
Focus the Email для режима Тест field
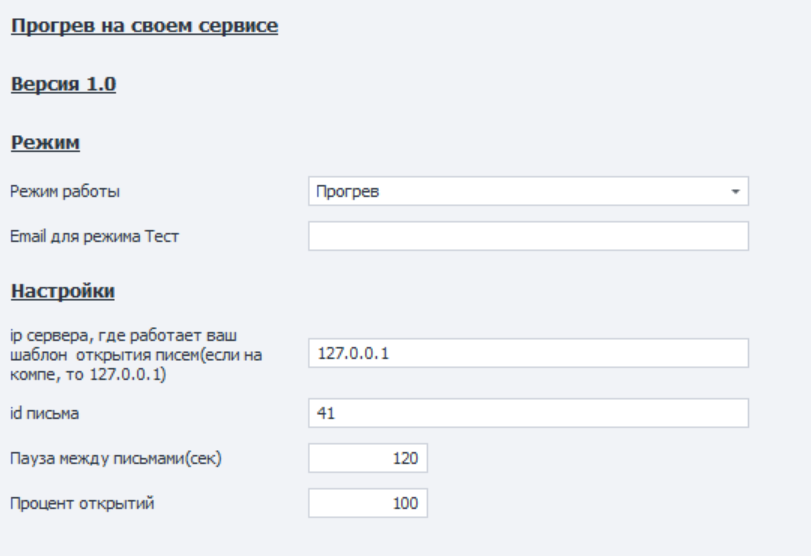coord(528,236)
